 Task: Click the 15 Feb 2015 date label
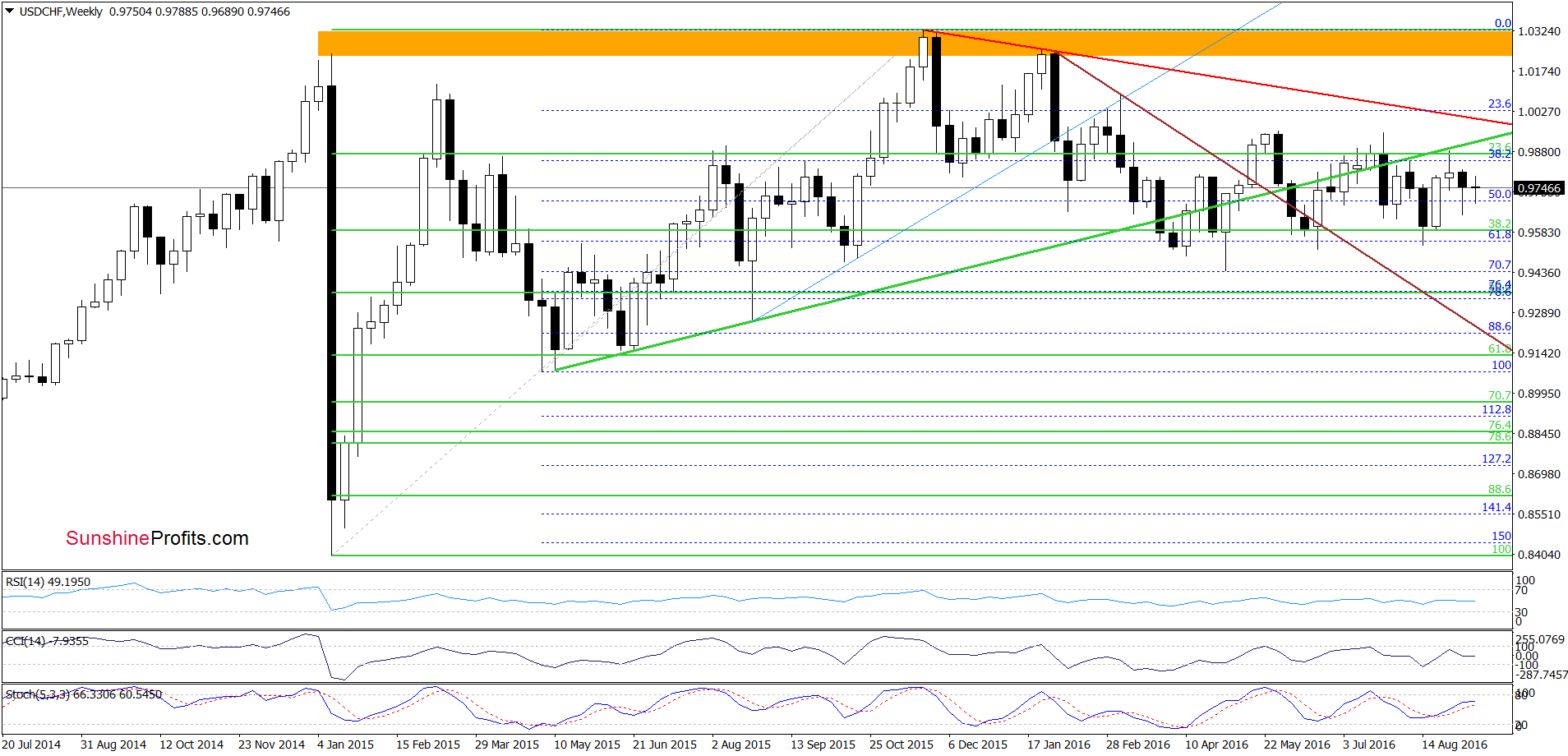427,744
